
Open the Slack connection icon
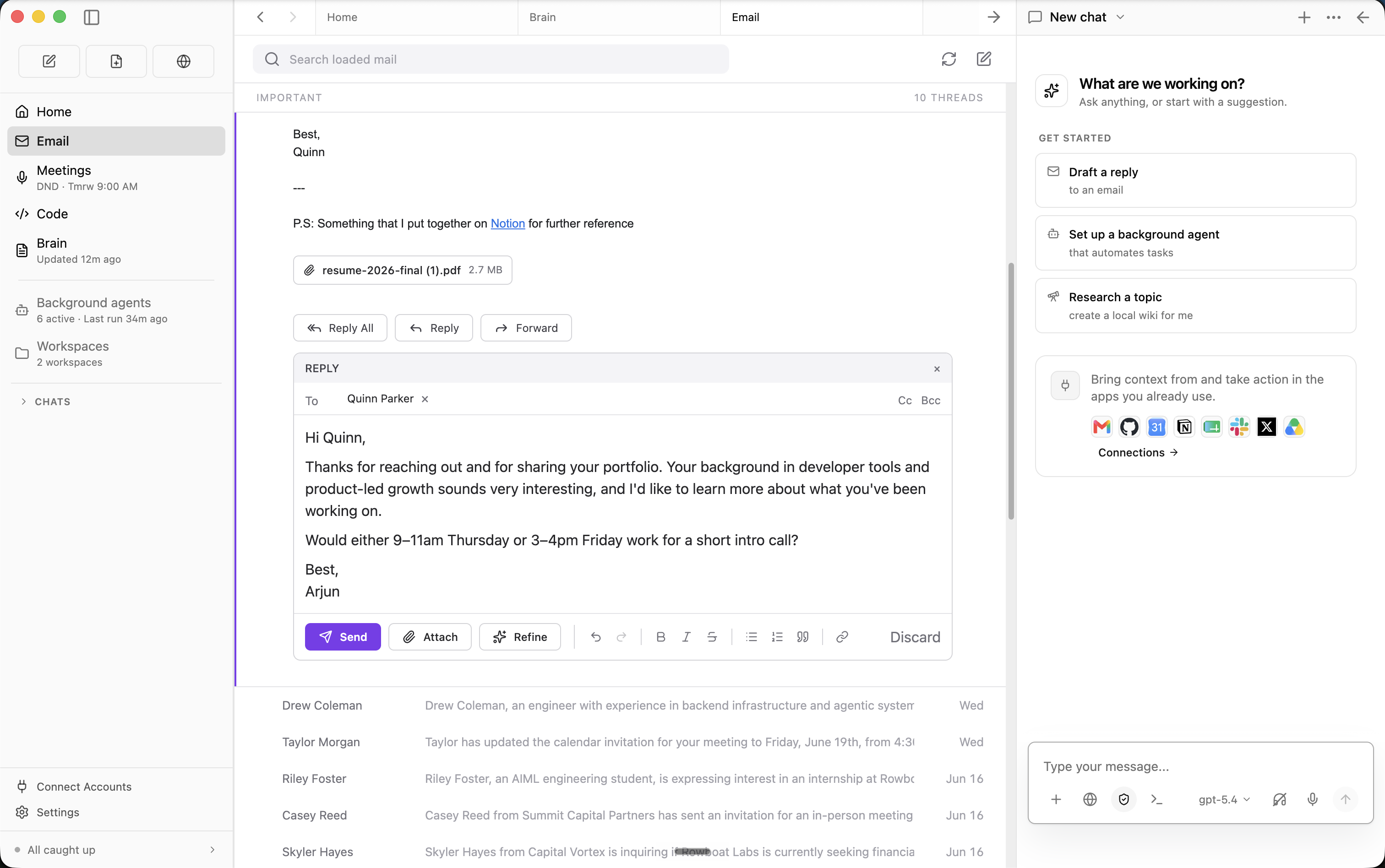1239,427
